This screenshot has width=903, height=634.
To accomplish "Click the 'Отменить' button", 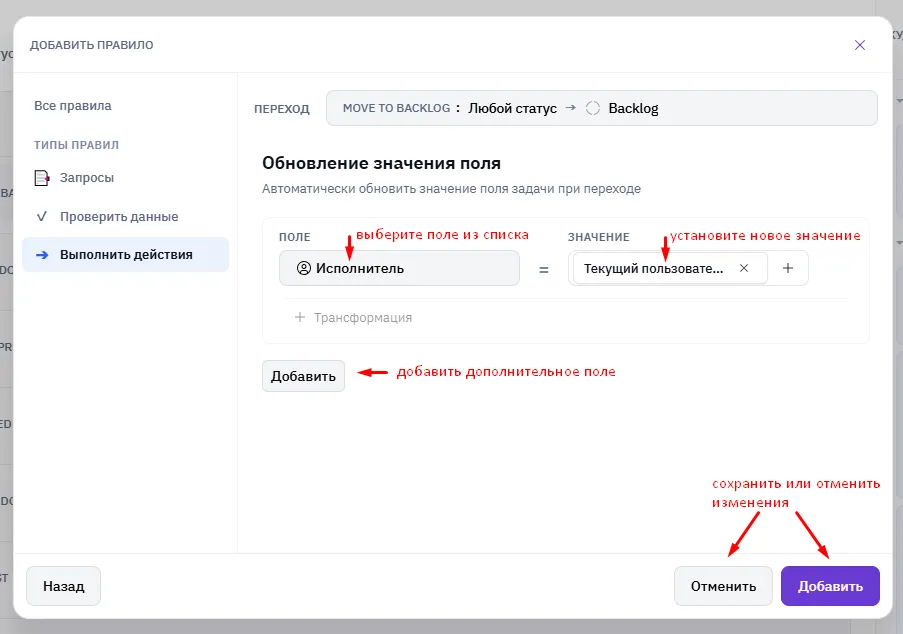I will 723,586.
